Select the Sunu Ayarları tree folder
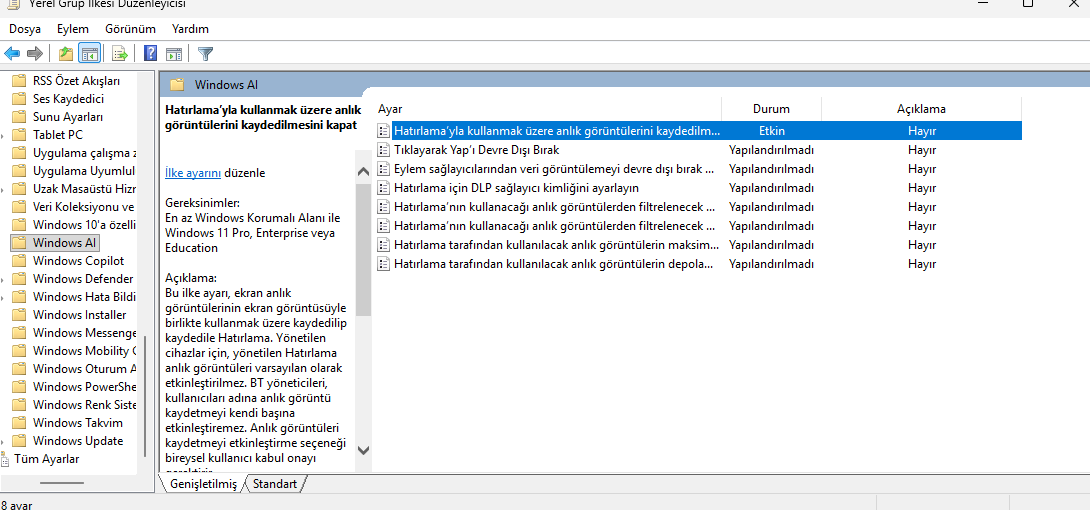The image size is (1090, 510). click(67, 116)
